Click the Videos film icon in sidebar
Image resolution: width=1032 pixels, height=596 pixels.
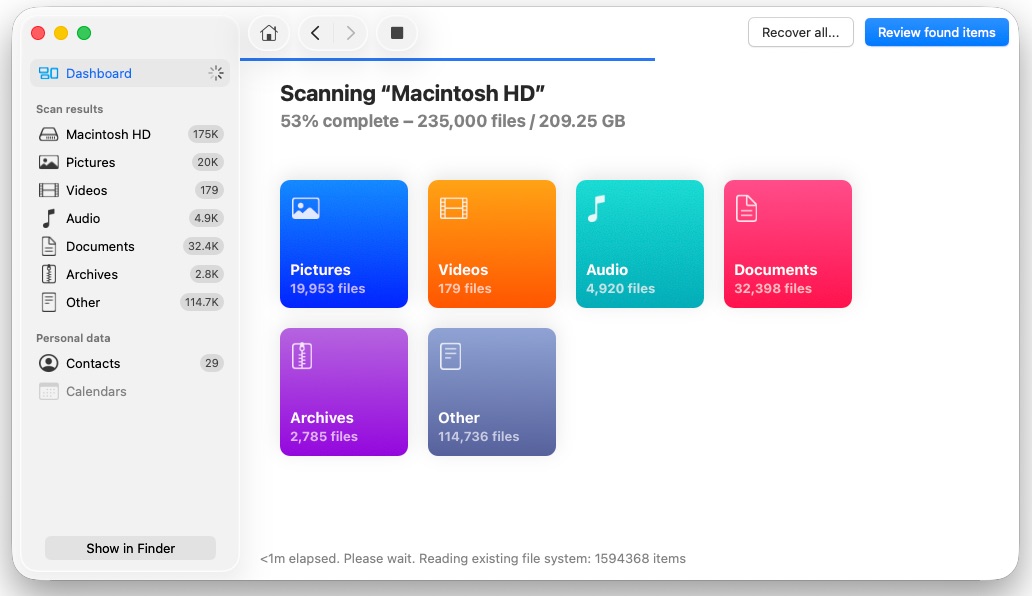click(48, 190)
